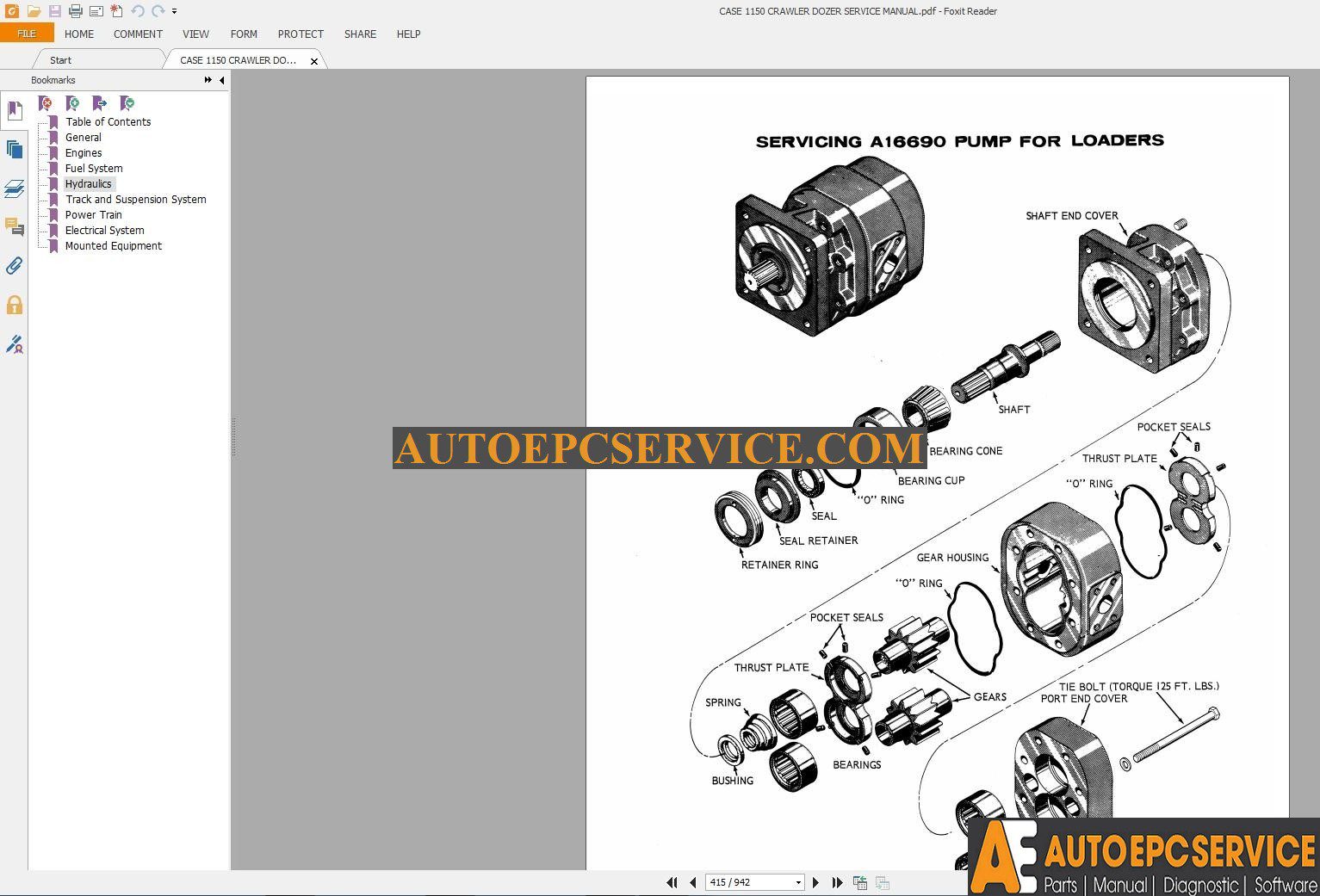Open the HELP ribbon tab
Image resolution: width=1320 pixels, height=896 pixels.
(x=408, y=34)
